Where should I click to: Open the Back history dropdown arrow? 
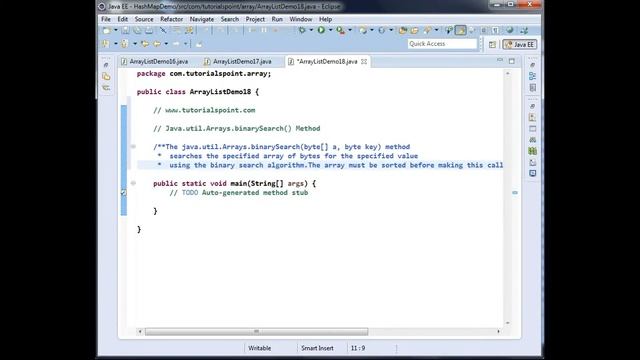[x=166, y=44]
